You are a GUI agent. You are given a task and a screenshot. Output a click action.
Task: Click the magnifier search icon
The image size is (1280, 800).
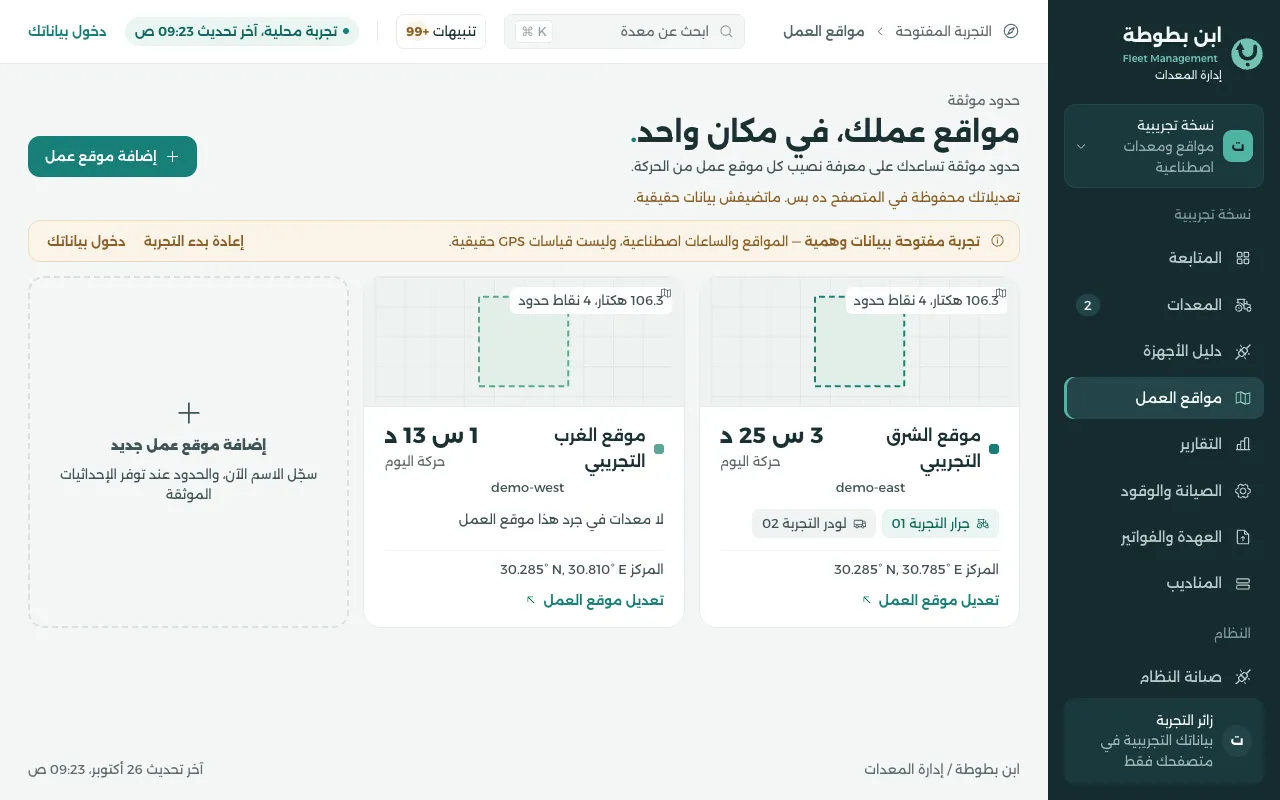click(x=727, y=31)
